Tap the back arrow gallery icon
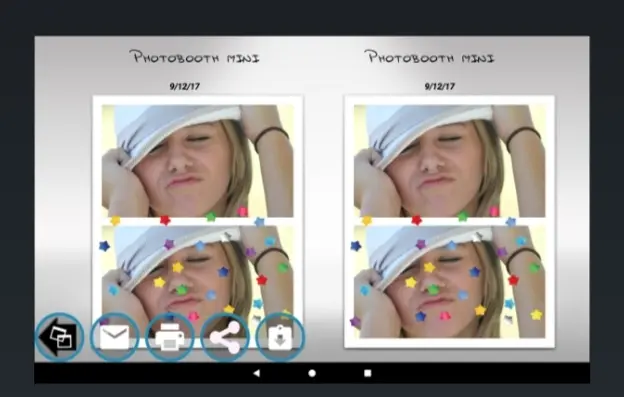The image size is (624, 397). coord(59,337)
